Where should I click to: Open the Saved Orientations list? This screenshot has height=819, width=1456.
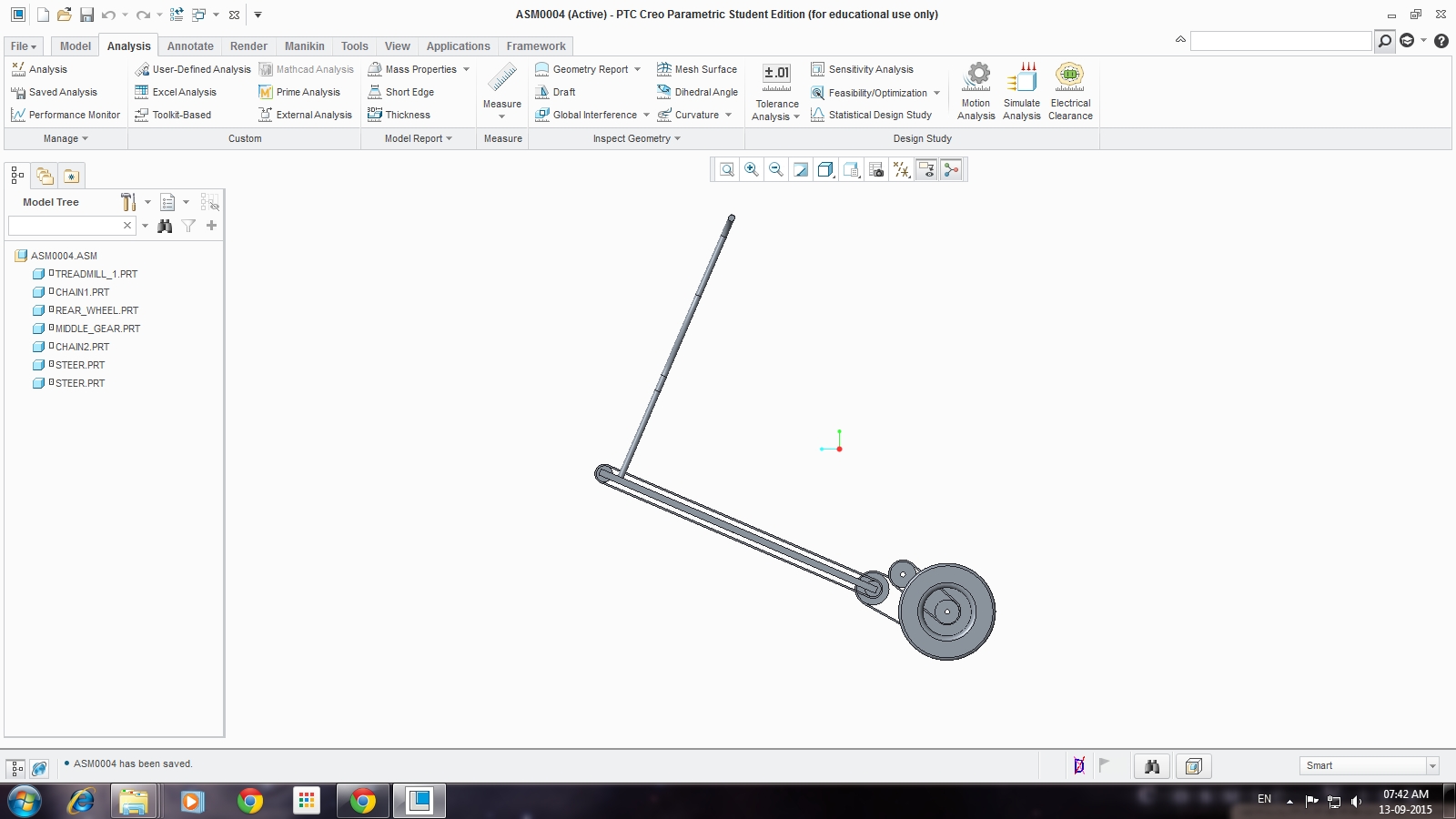coord(851,169)
